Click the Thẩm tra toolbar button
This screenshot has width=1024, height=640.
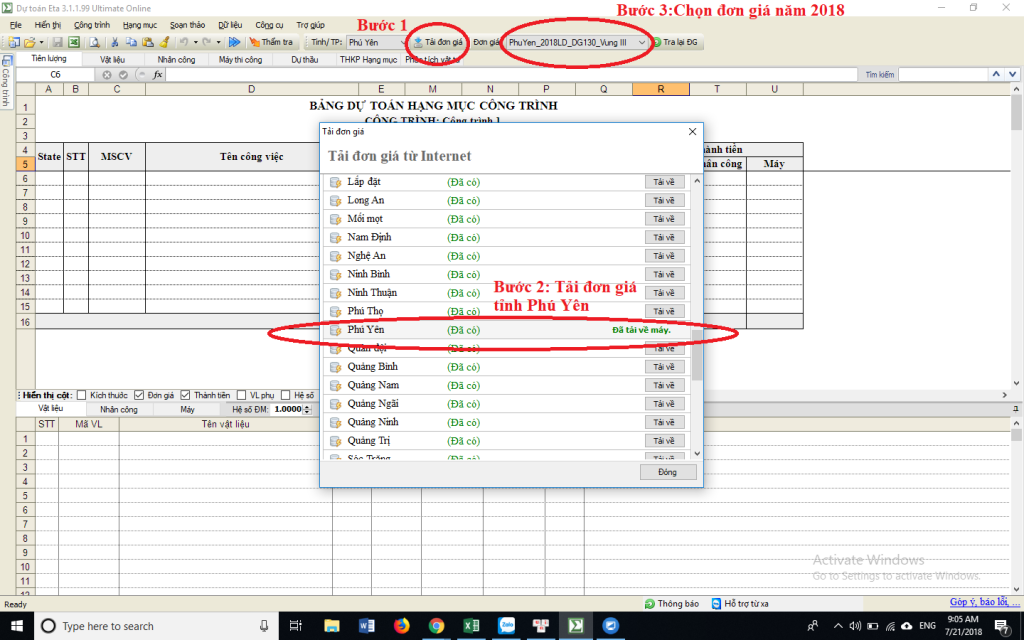click(x=271, y=42)
